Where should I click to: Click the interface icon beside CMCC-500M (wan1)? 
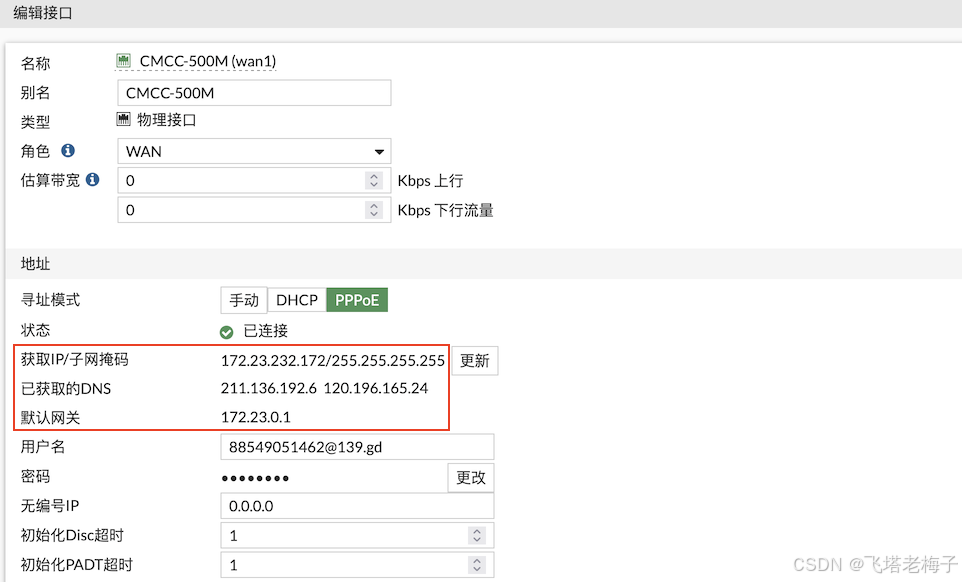(124, 60)
